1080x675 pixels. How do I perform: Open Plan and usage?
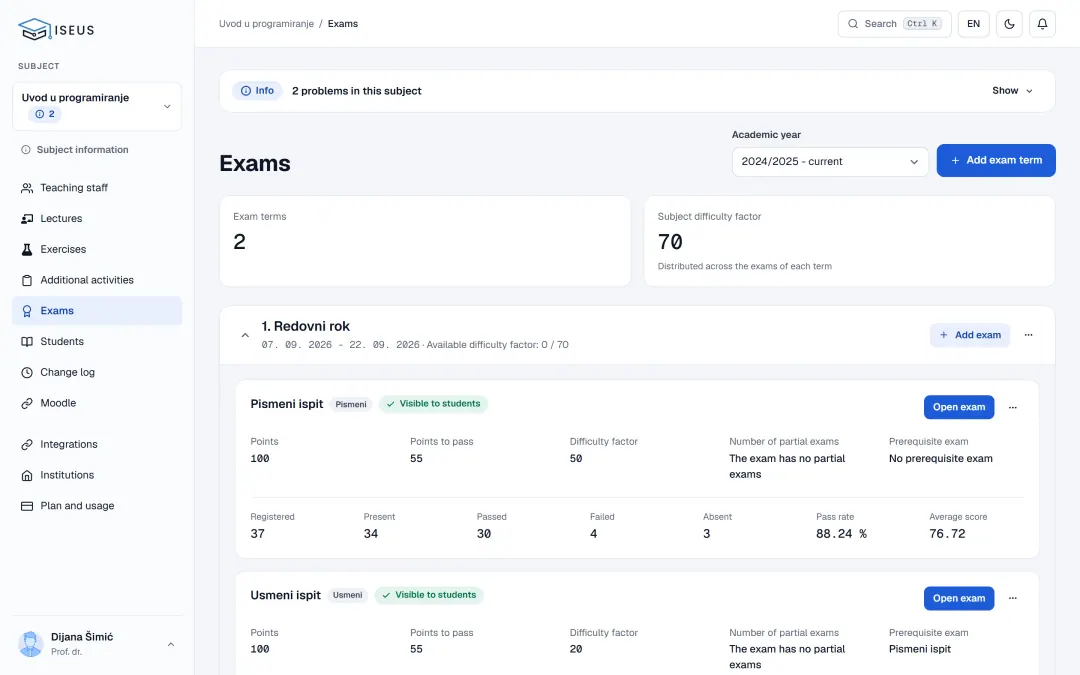click(x=97, y=506)
